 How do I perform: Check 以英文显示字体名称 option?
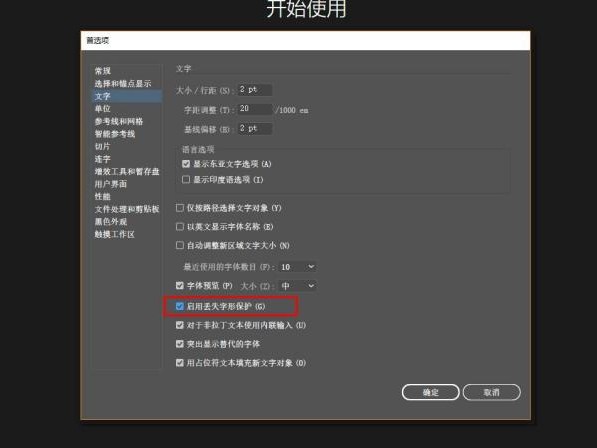(180, 227)
